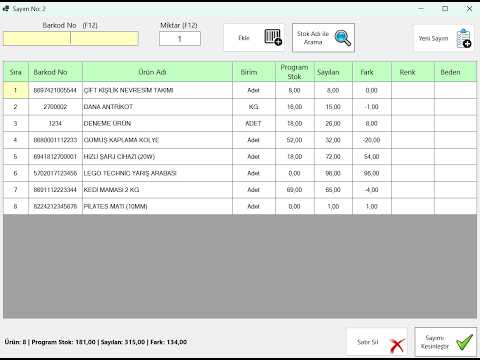The image size is (480, 360).
Task: Click the Barkod No column header
Action: (x=55, y=72)
